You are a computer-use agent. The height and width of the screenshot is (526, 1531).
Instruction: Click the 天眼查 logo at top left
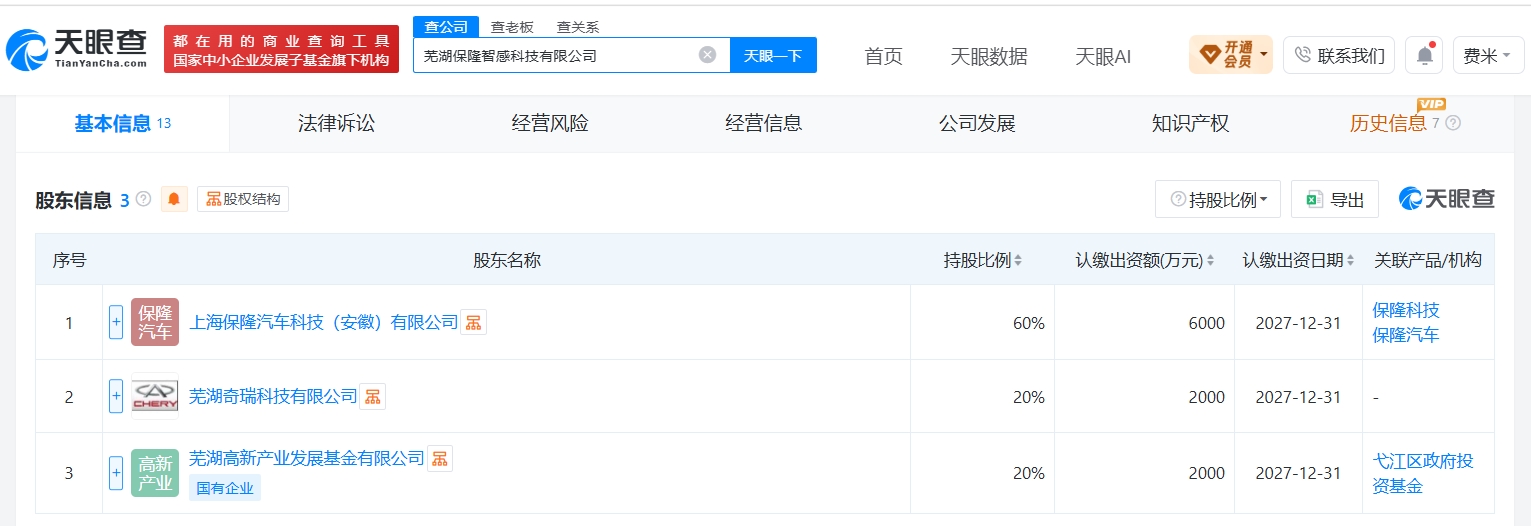pos(77,48)
